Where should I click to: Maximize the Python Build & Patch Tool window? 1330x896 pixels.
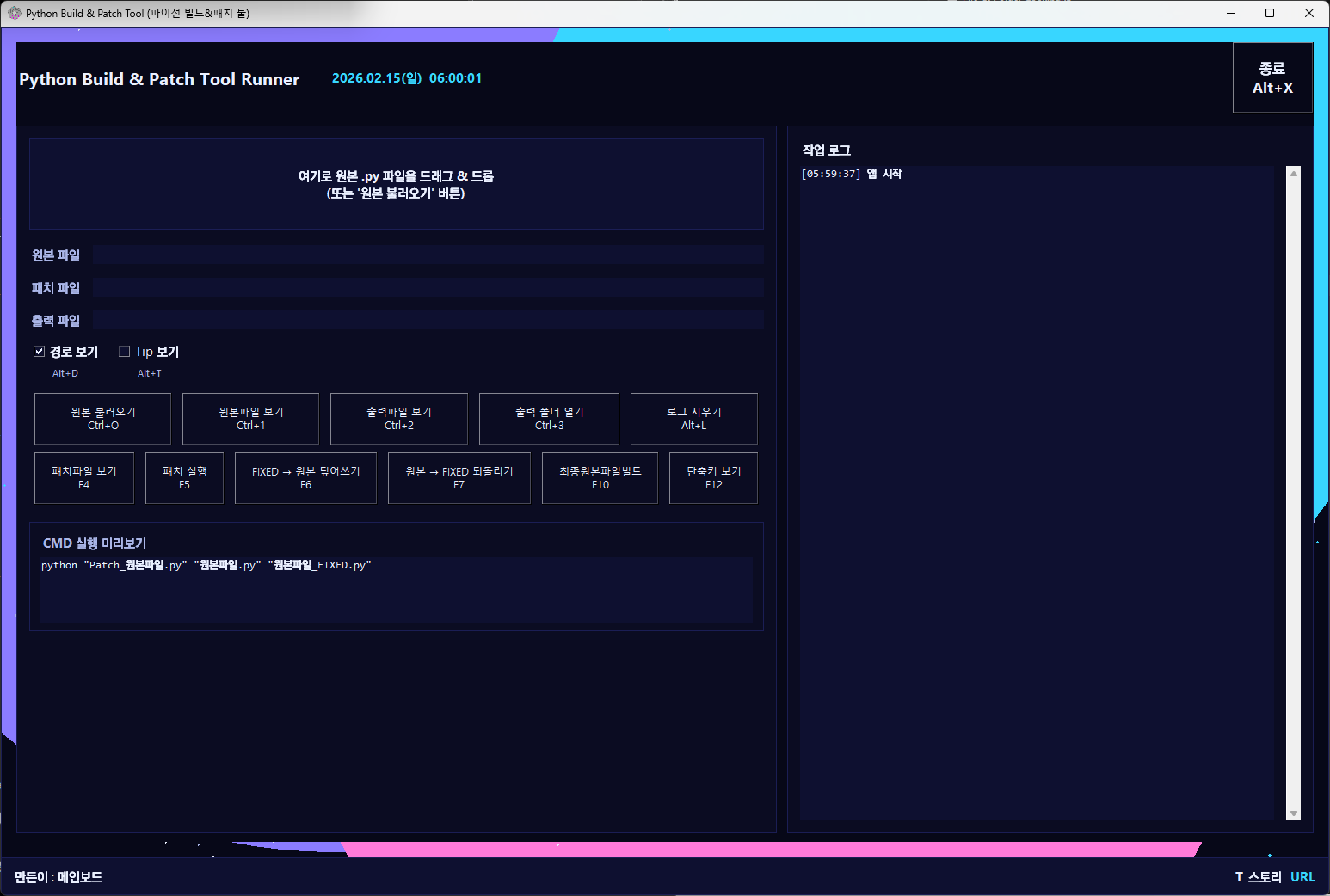[1270, 13]
